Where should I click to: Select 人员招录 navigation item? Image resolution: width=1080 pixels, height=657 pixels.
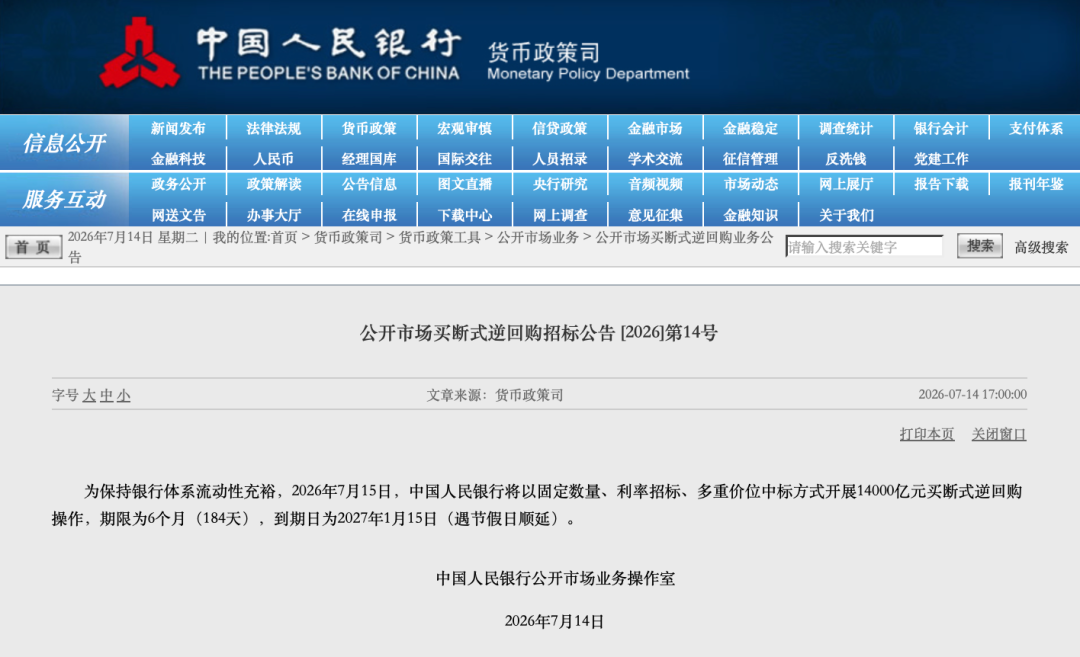coord(559,159)
